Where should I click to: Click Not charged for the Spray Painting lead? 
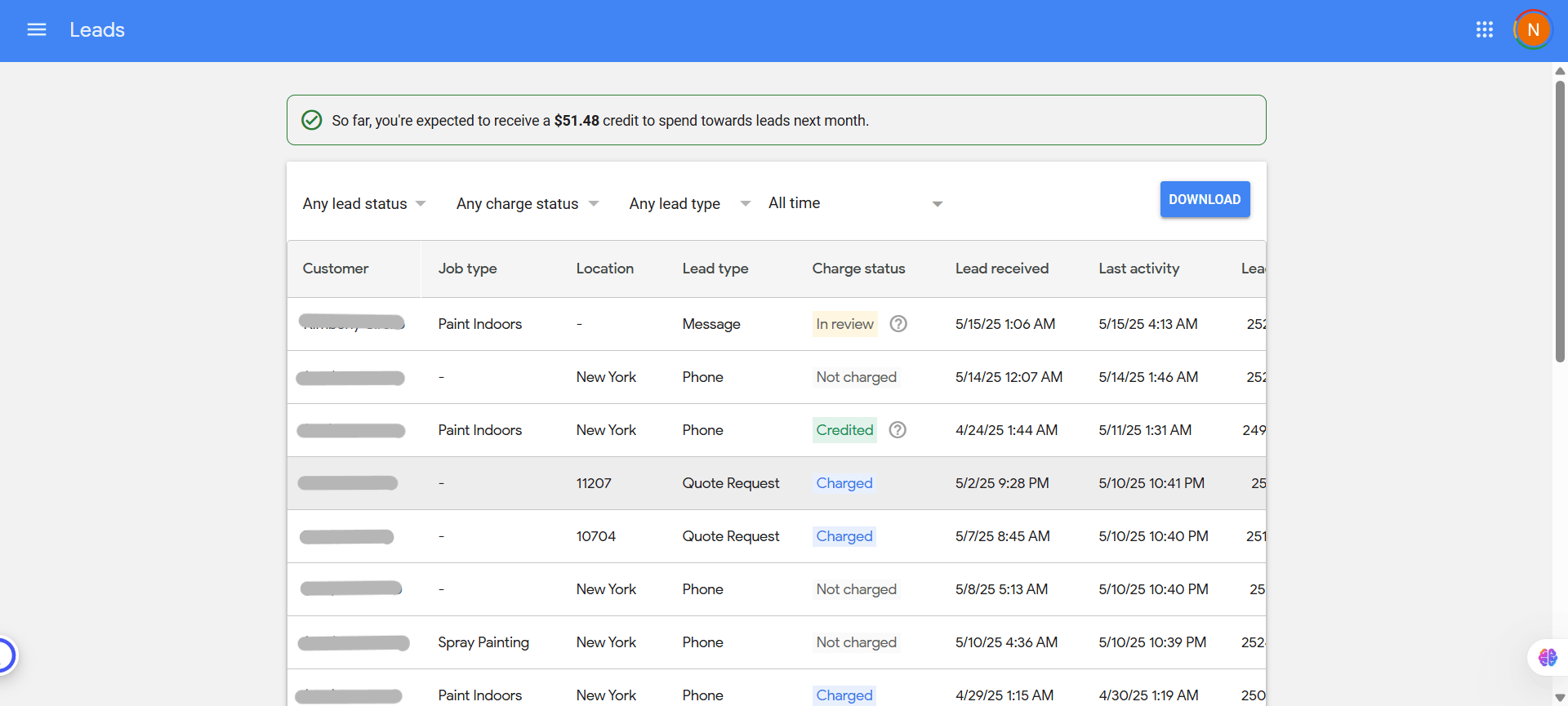click(x=857, y=642)
